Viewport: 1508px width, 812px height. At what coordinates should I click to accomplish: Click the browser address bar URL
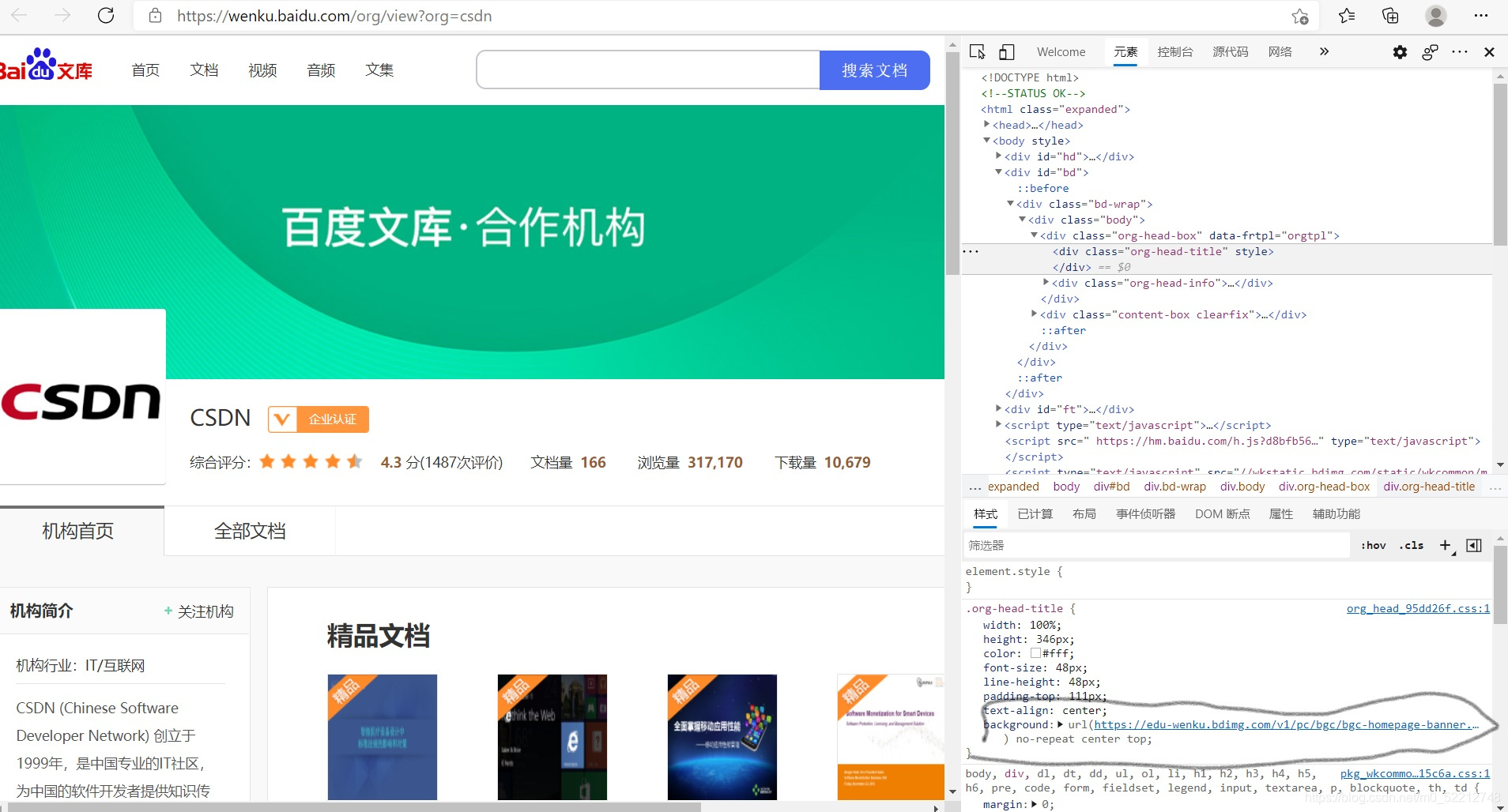334,16
